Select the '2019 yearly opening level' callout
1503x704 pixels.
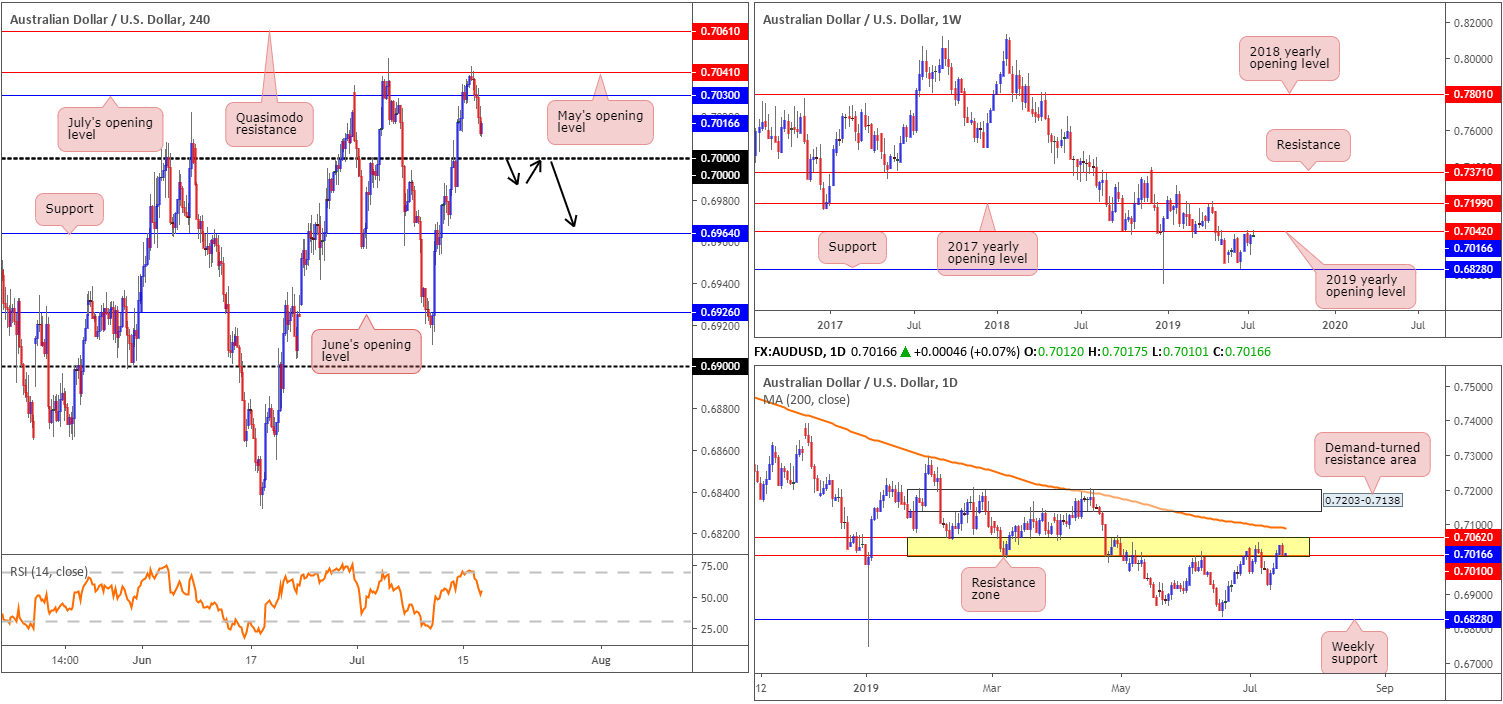coord(1364,286)
